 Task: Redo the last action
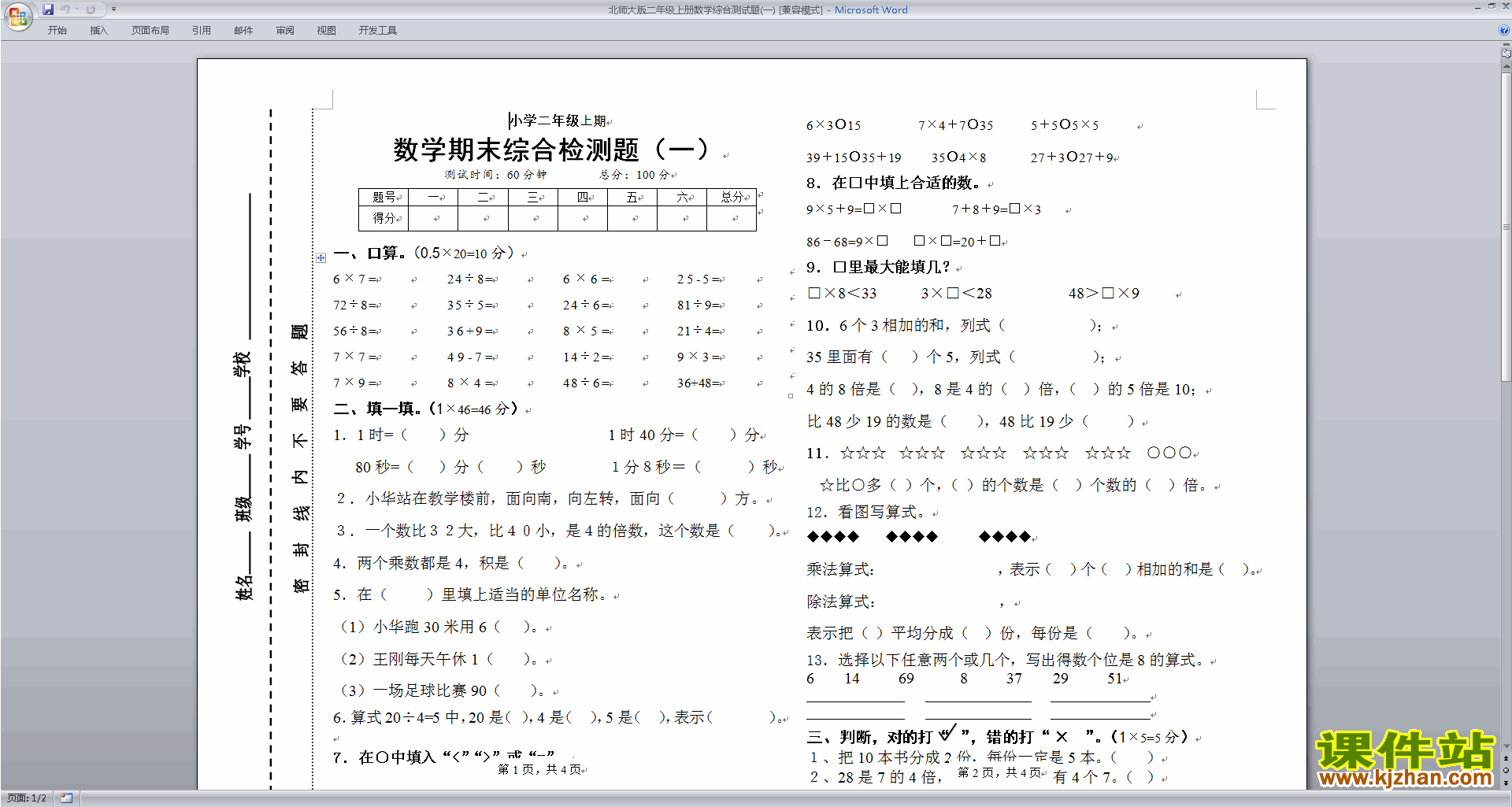91,9
